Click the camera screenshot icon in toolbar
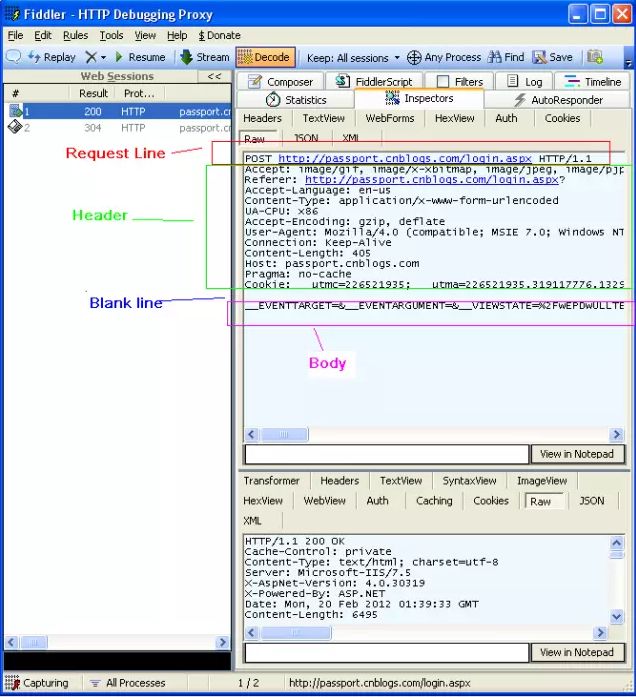The image size is (636, 697). [595, 56]
